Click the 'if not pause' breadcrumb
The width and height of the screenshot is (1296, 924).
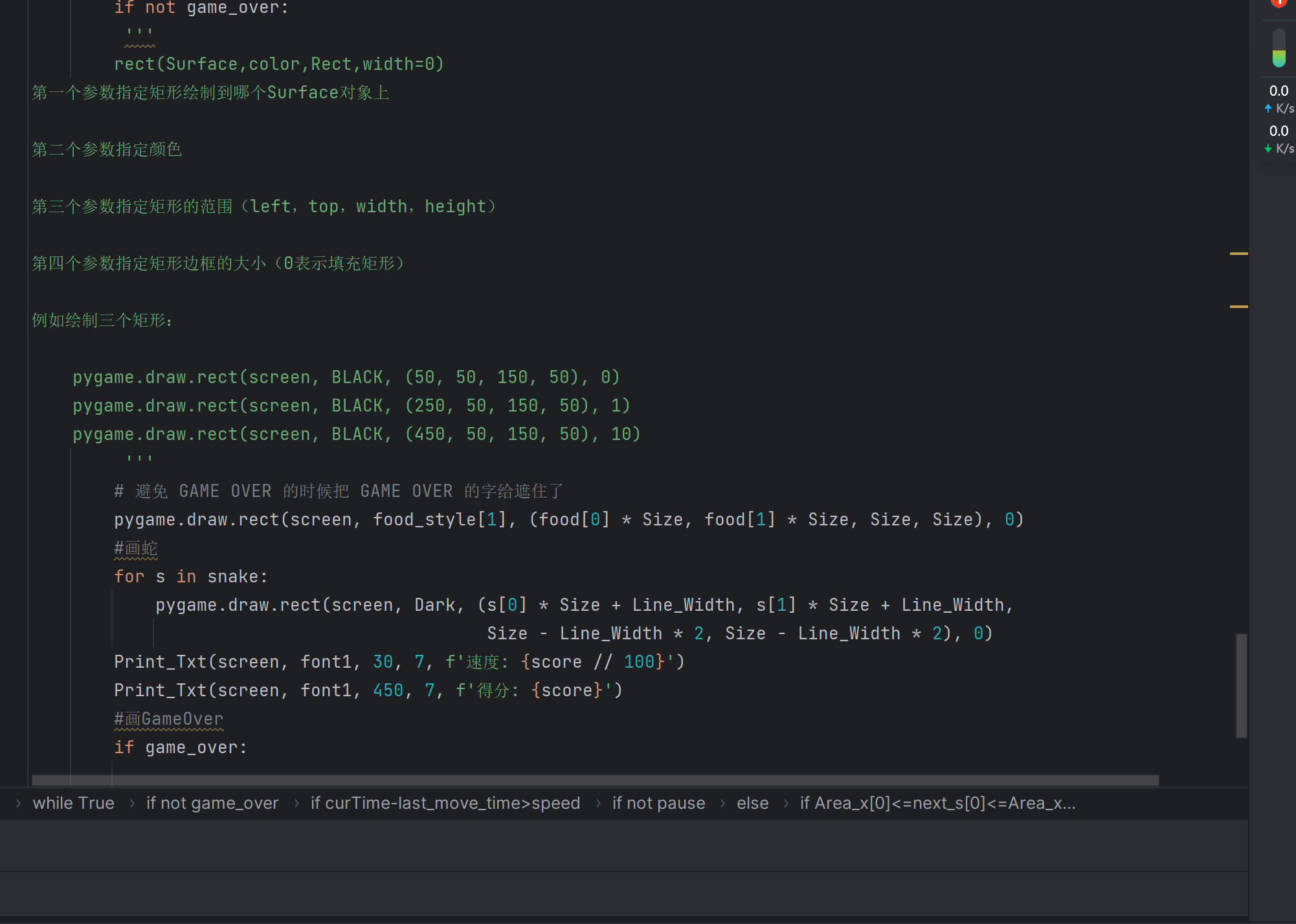tap(658, 803)
